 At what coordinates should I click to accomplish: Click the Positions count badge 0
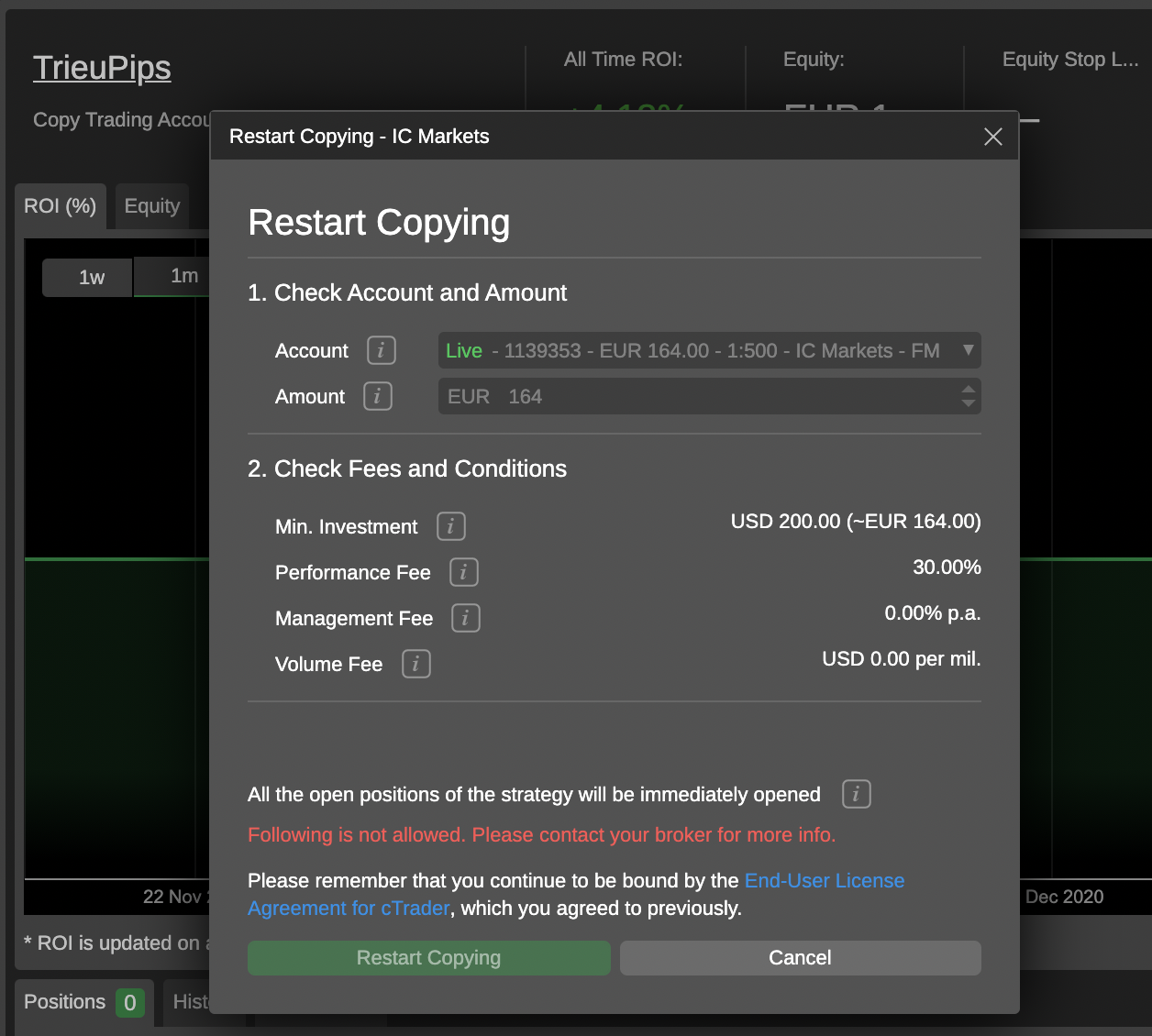(x=130, y=1003)
